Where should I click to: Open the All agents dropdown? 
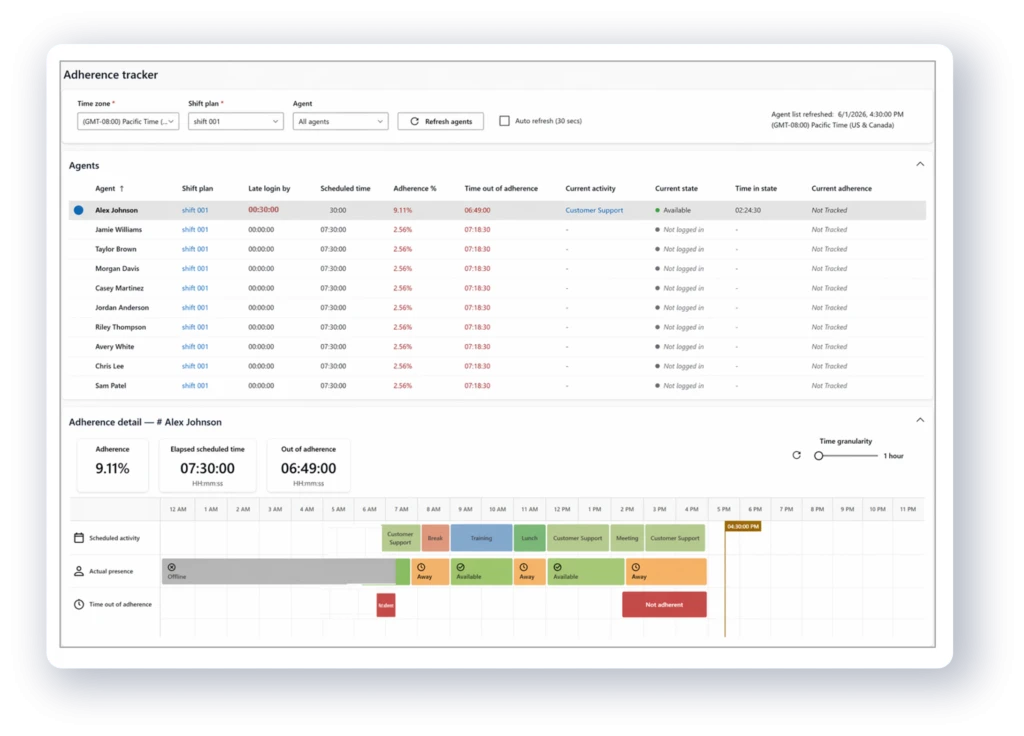tap(340, 121)
